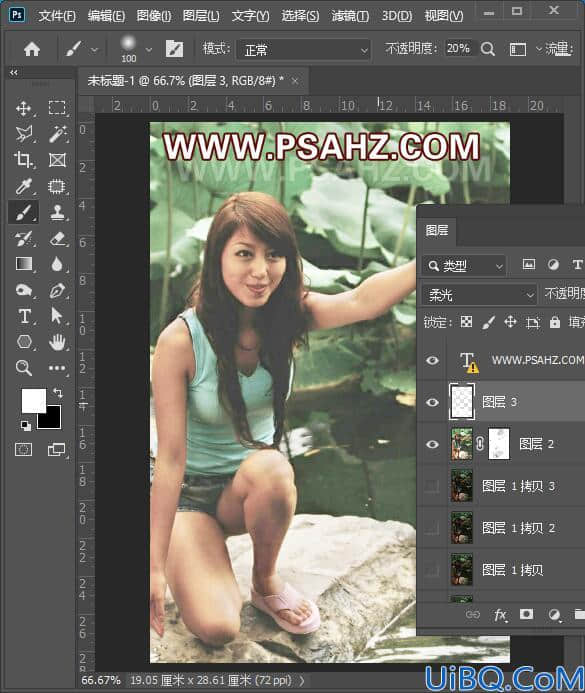Open the 滤镜(T) menu
The height and width of the screenshot is (693, 585).
(x=350, y=16)
